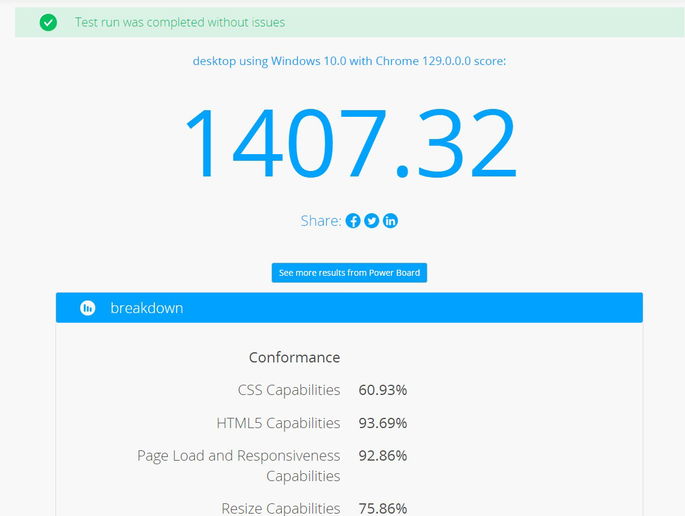This screenshot has width=685, height=516.
Task: Collapse the breakdown panel header
Action: pos(349,308)
